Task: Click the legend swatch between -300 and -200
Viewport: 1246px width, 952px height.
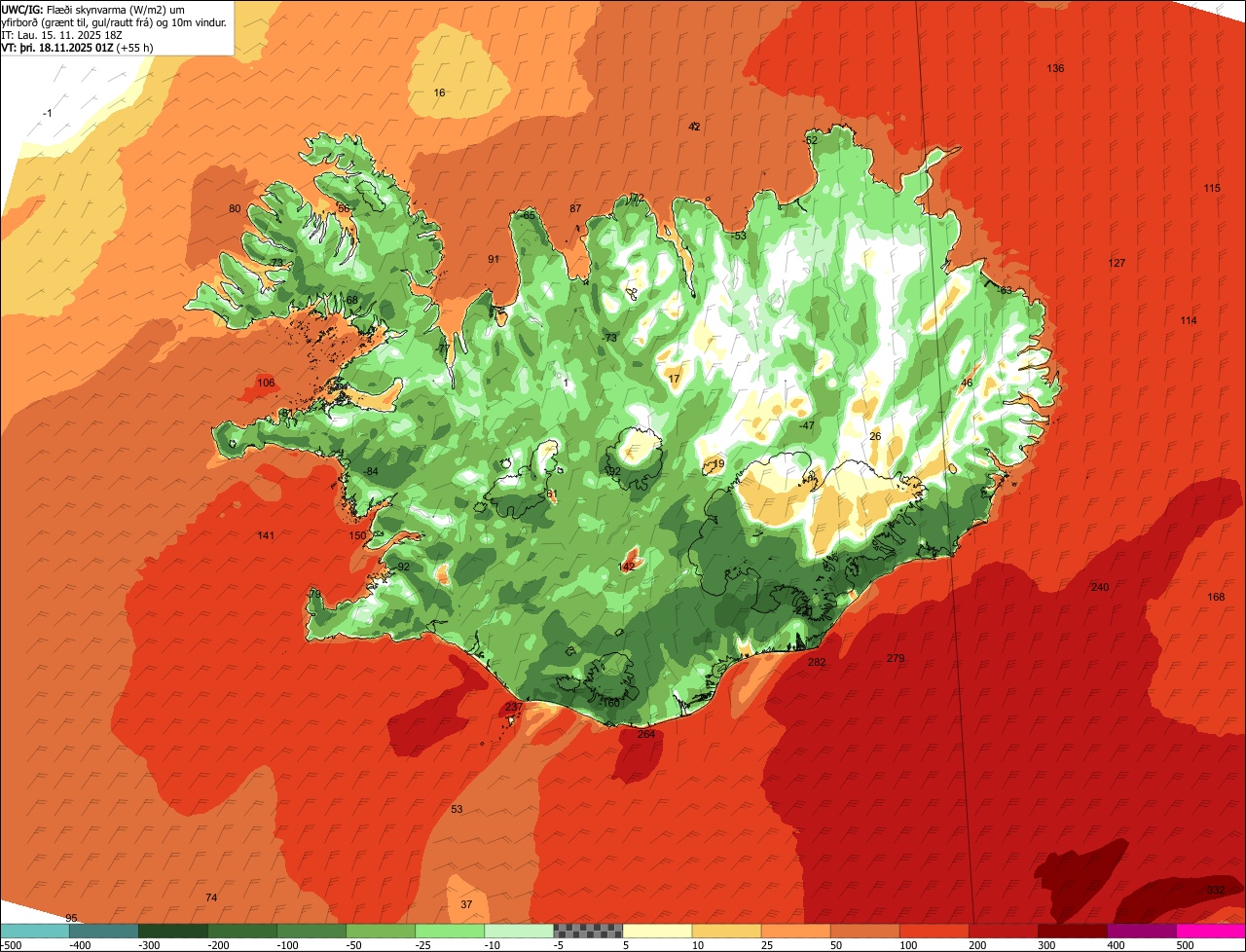Action: point(173,930)
